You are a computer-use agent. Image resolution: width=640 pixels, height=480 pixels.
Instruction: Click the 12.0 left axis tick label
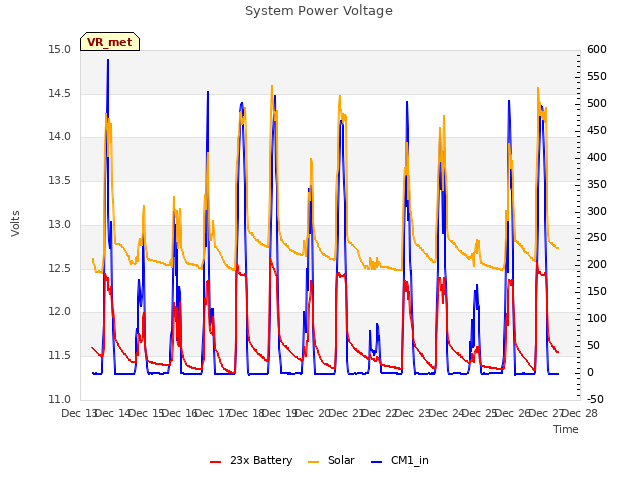pos(59,312)
